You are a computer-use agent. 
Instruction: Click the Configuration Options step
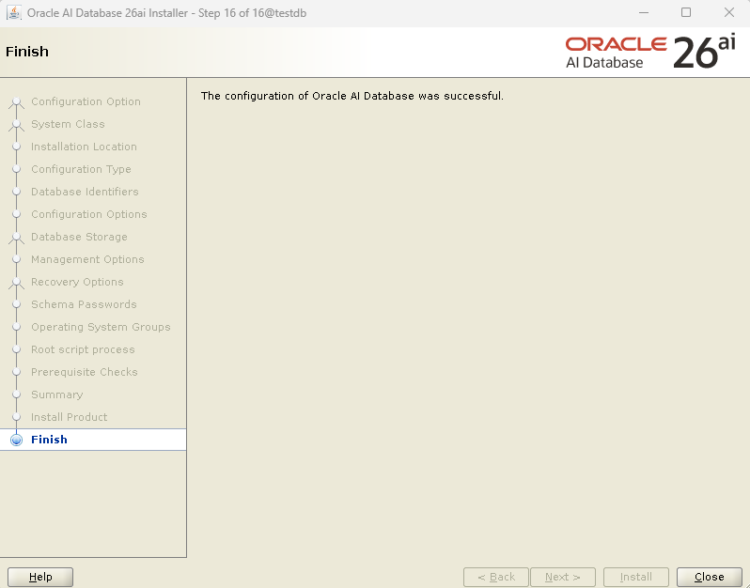pyautogui.click(x=89, y=214)
